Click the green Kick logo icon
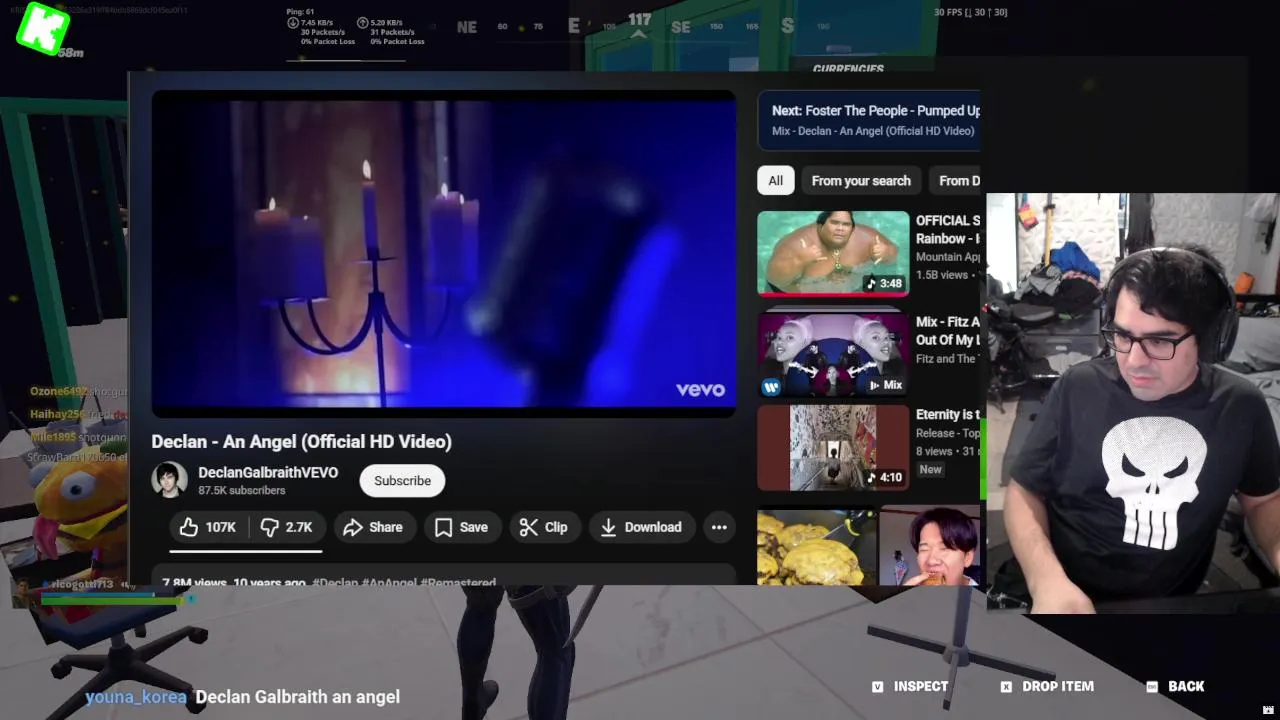 pos(43,27)
